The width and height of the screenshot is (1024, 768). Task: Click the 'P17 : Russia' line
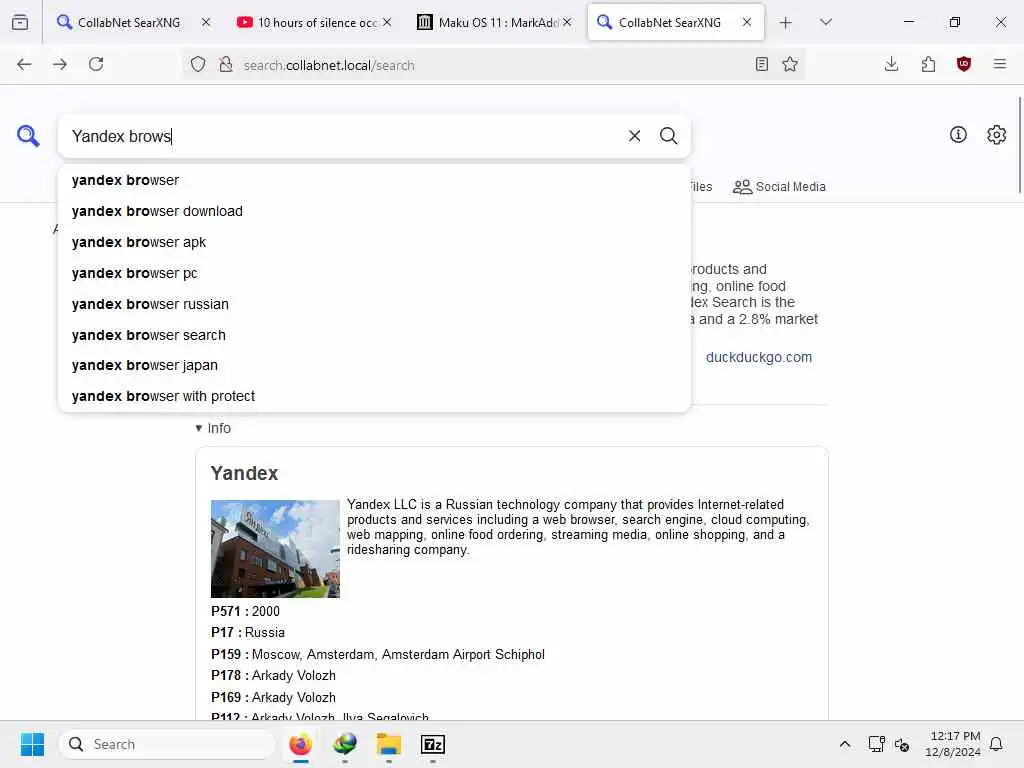pos(248,632)
